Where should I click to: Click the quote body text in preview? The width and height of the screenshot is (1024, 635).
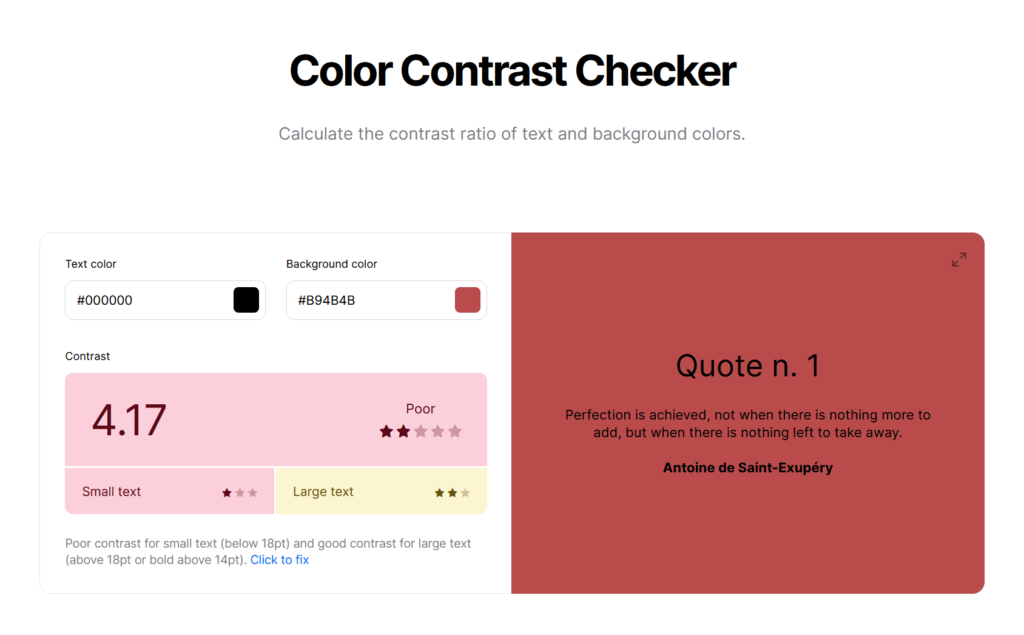[748, 424]
